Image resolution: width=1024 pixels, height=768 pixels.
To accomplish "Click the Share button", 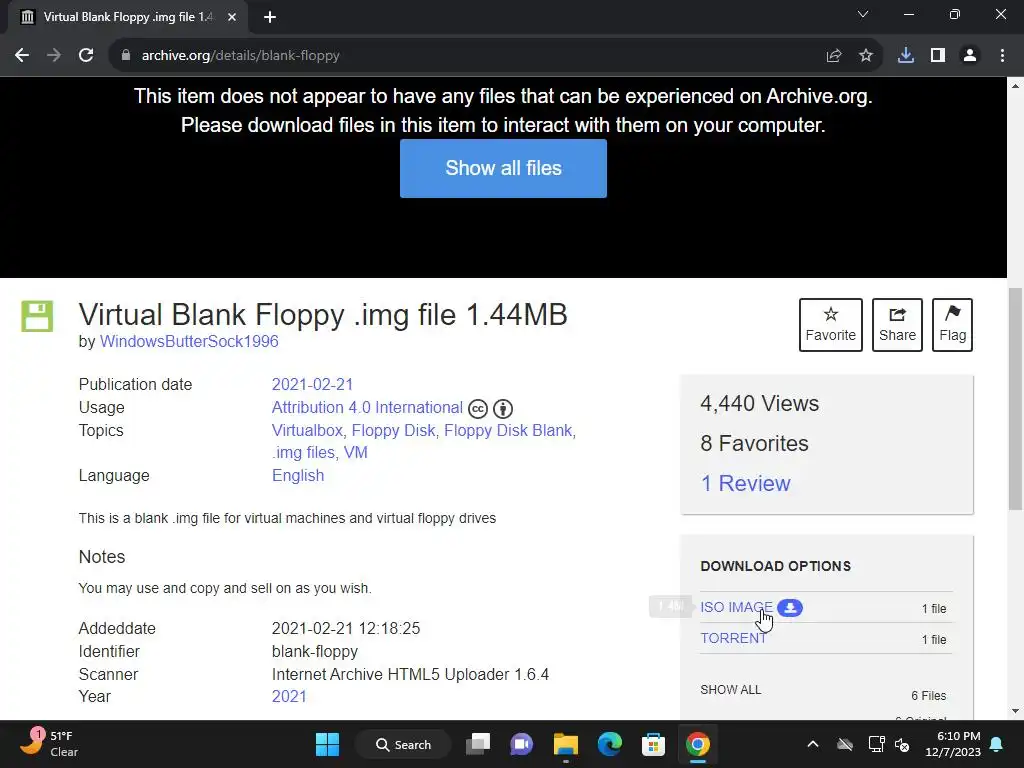I will 897,325.
